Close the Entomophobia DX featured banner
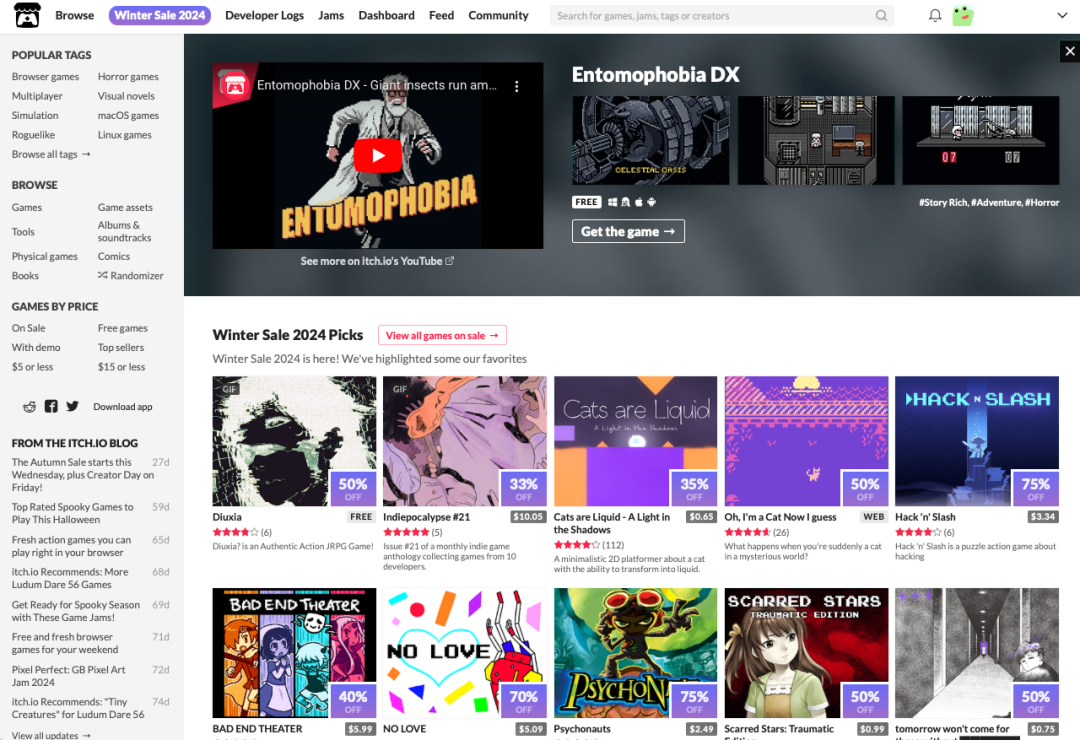1080x740 pixels. pyautogui.click(x=1069, y=51)
